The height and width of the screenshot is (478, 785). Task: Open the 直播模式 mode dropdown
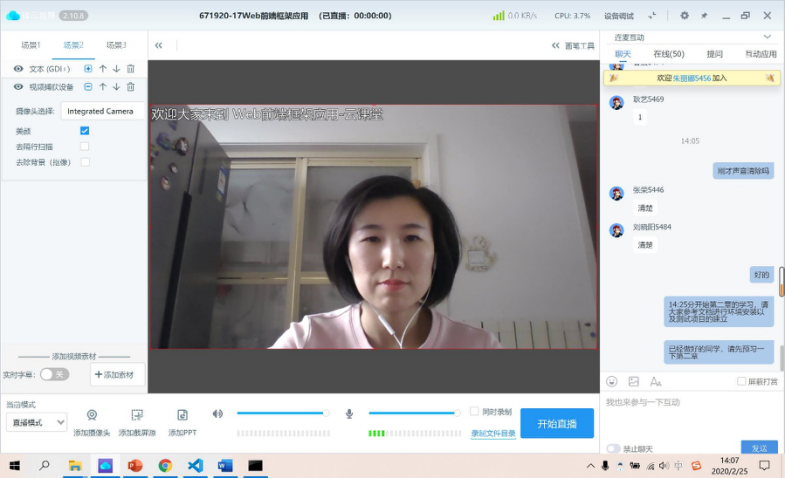(36, 422)
